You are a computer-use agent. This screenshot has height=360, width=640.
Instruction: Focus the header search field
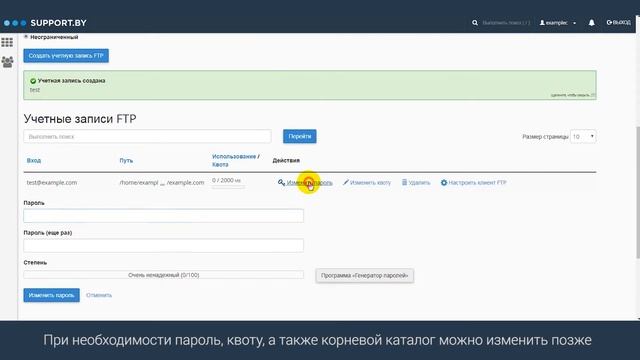[x=506, y=23]
